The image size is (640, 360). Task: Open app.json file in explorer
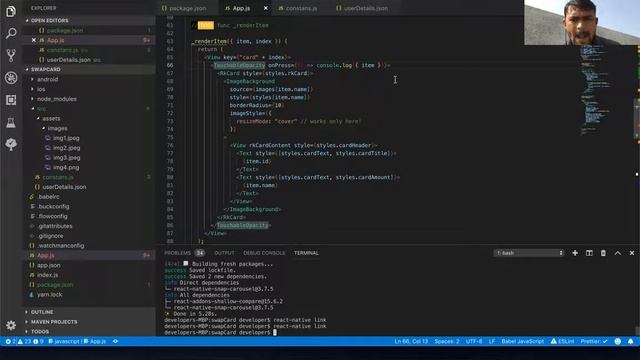[x=49, y=265]
